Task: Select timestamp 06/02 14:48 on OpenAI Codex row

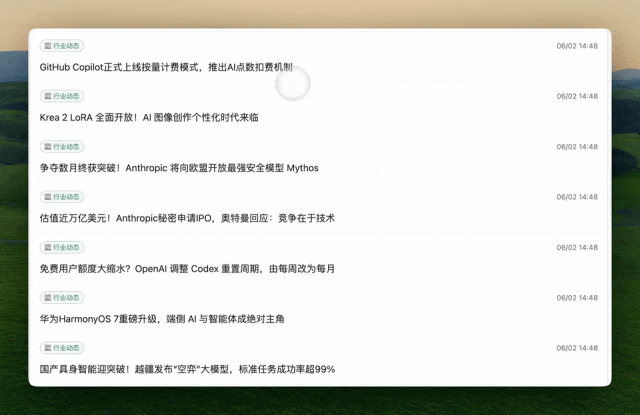Action: tap(577, 248)
